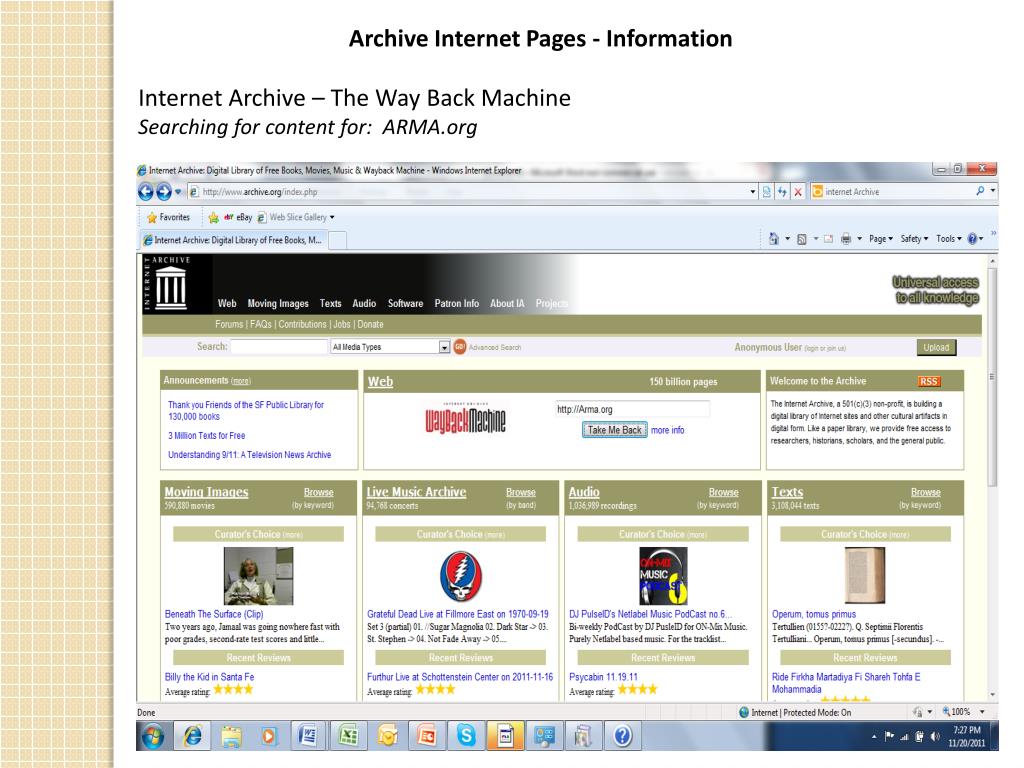Click the Take Me Back button
This screenshot has width=1024, height=768.
[615, 430]
